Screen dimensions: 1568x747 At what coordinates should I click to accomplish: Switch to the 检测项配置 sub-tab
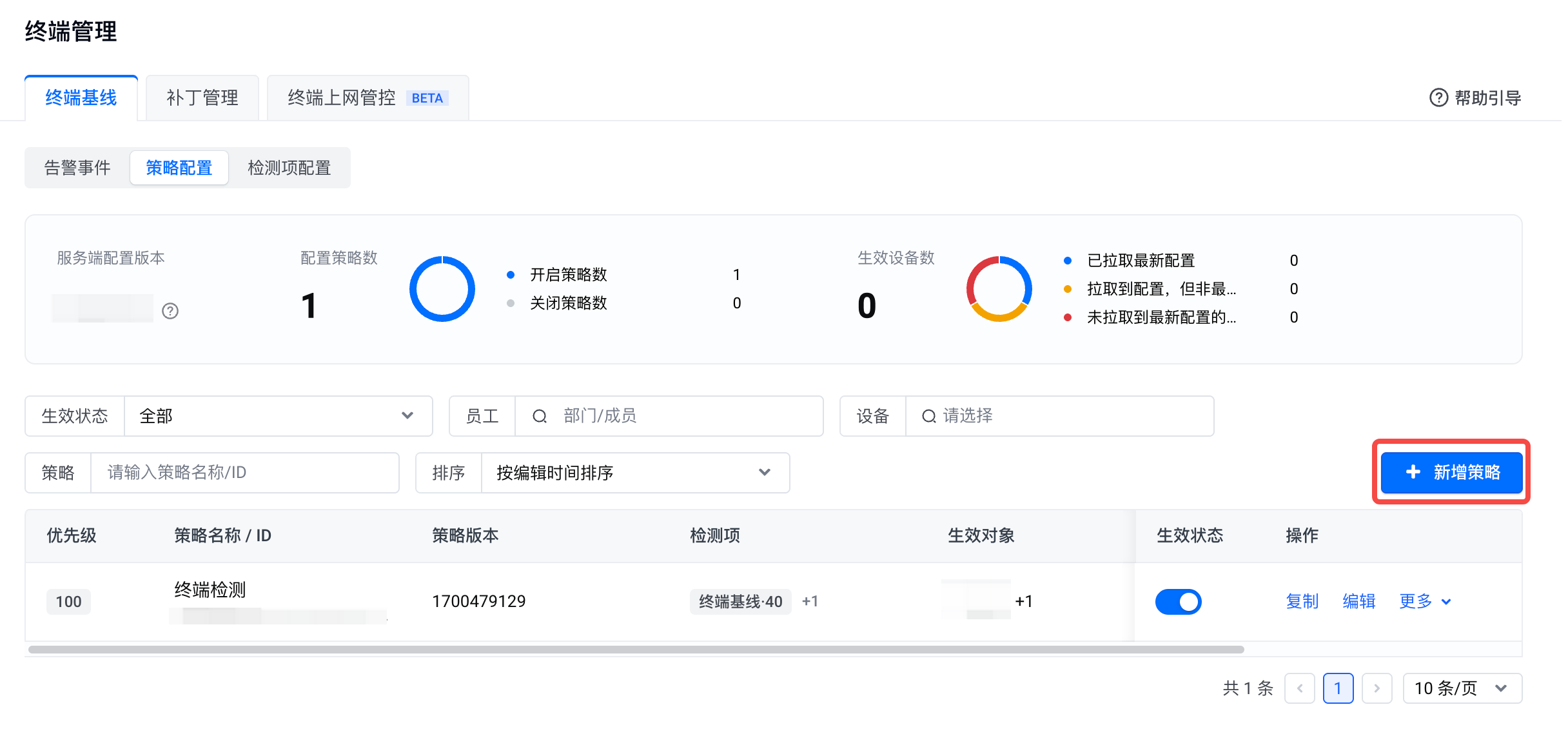tap(289, 168)
